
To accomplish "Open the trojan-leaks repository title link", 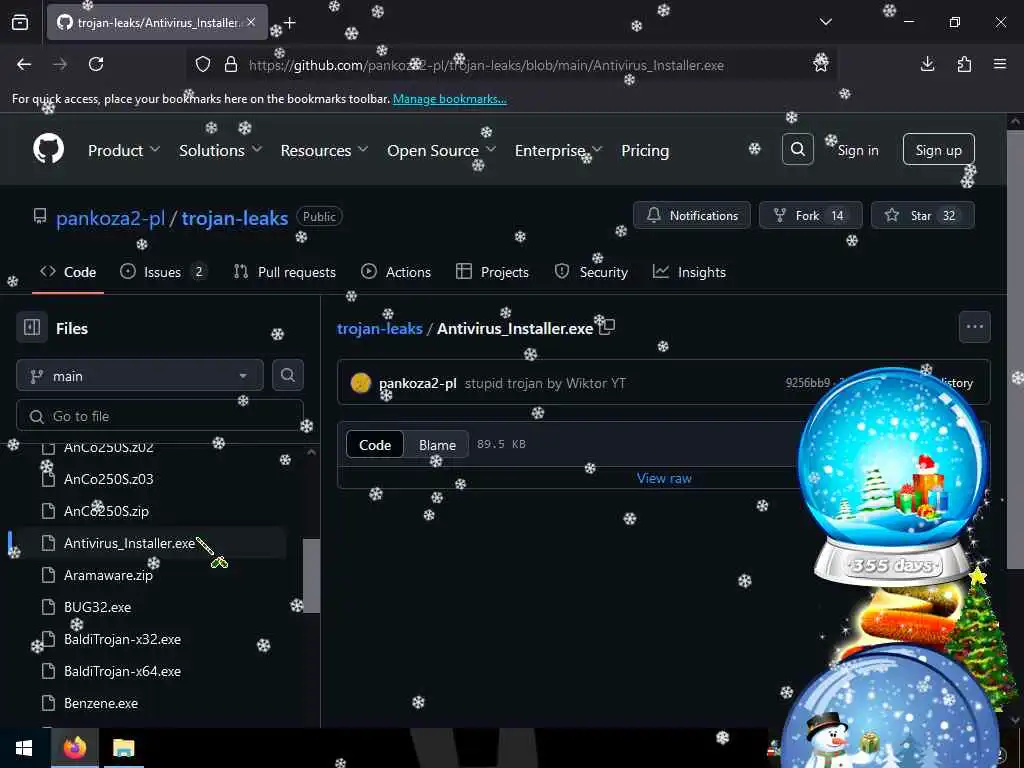I will click(234, 218).
